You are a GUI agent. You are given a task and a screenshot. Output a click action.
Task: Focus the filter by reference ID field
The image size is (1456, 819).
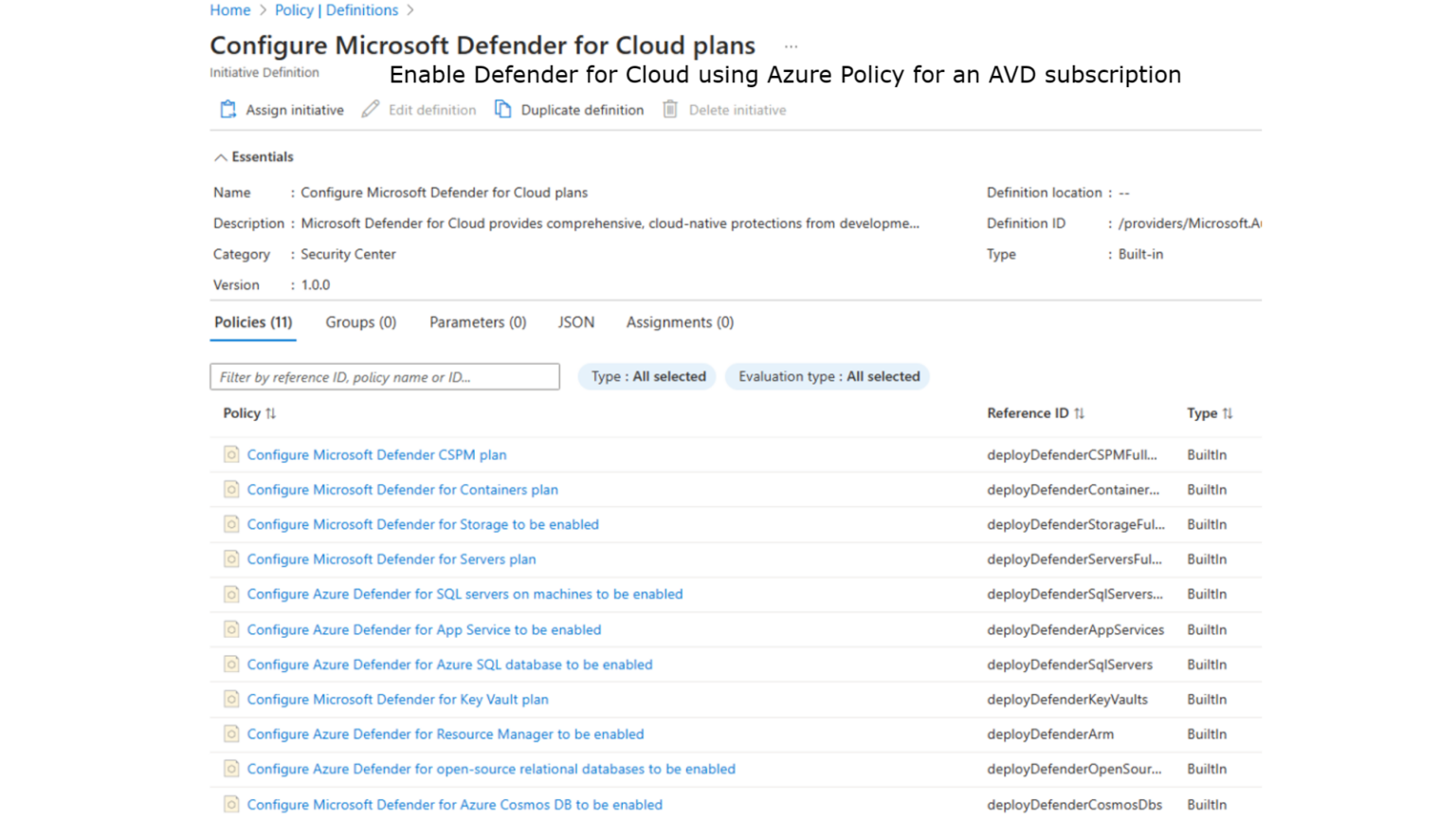(x=385, y=377)
